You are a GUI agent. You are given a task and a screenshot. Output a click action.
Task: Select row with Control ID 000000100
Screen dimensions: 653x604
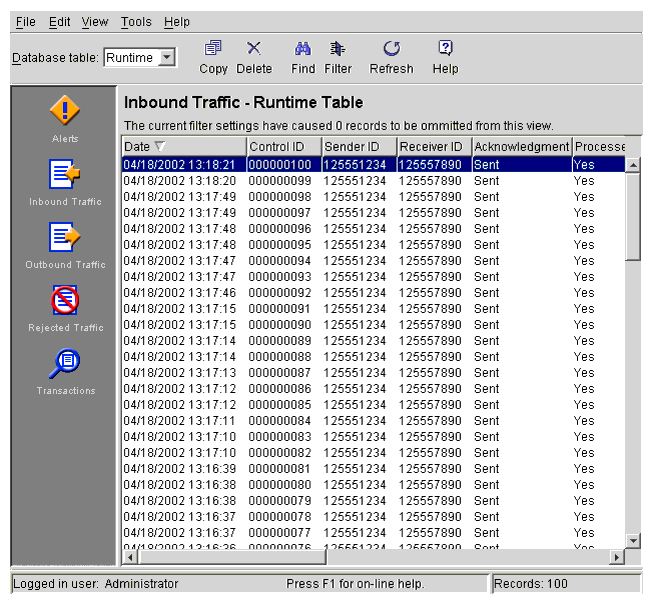tap(374, 165)
